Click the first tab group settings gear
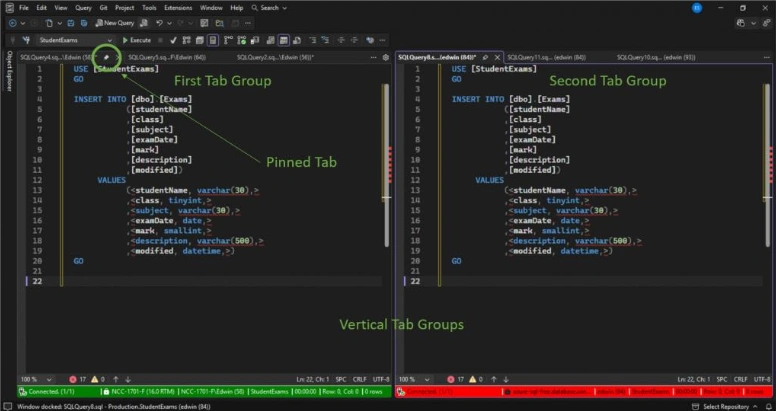This screenshot has height=411, width=776. point(386,57)
